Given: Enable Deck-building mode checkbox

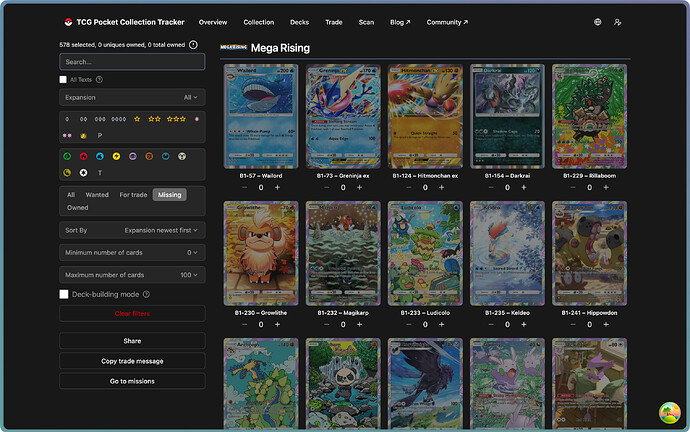Looking at the screenshot, I should [x=64, y=294].
